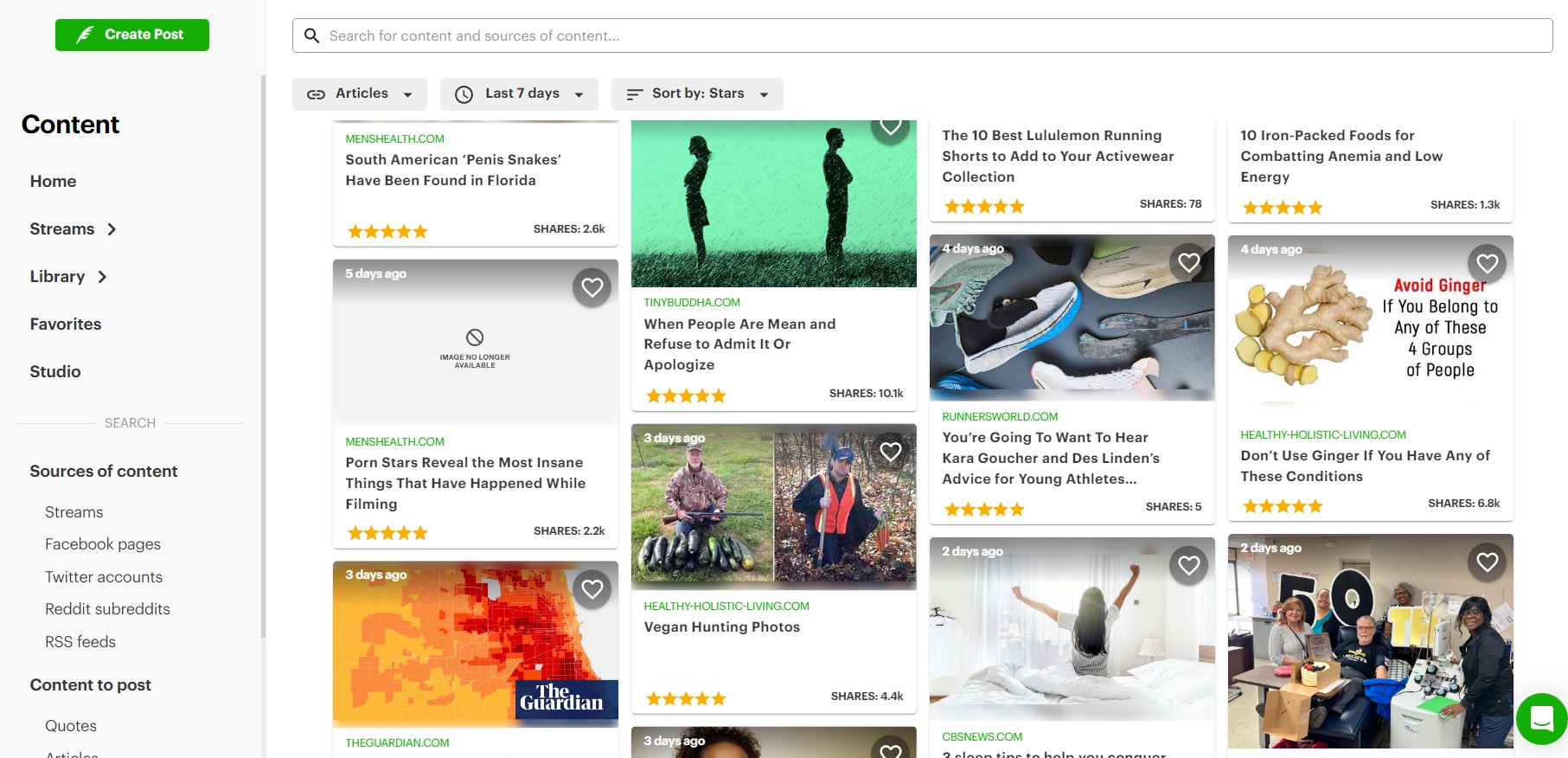
Task: Click star rating on Vegan Hunting Photos
Action: pyautogui.click(x=686, y=699)
